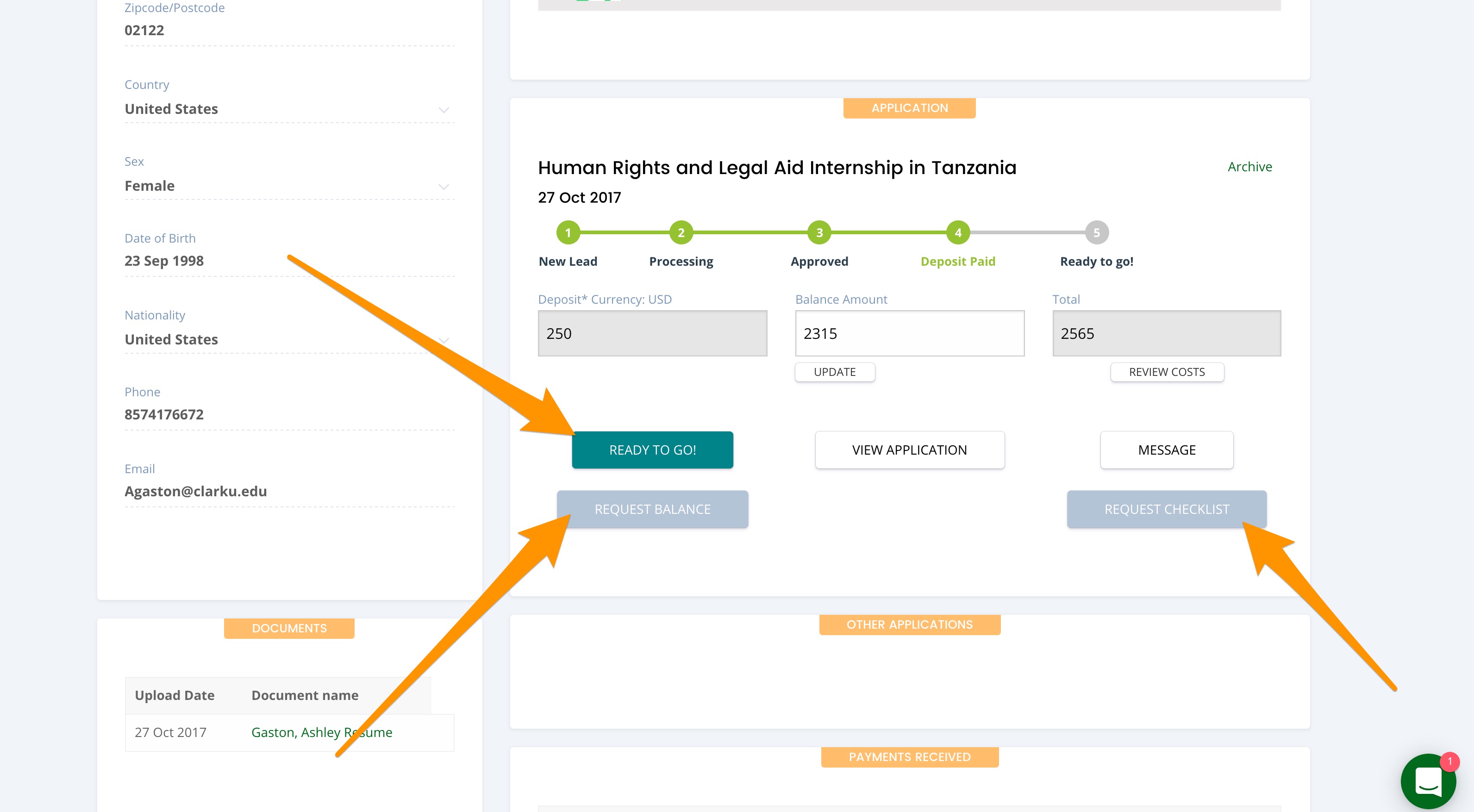Click step 2 Processing circle

(x=681, y=232)
